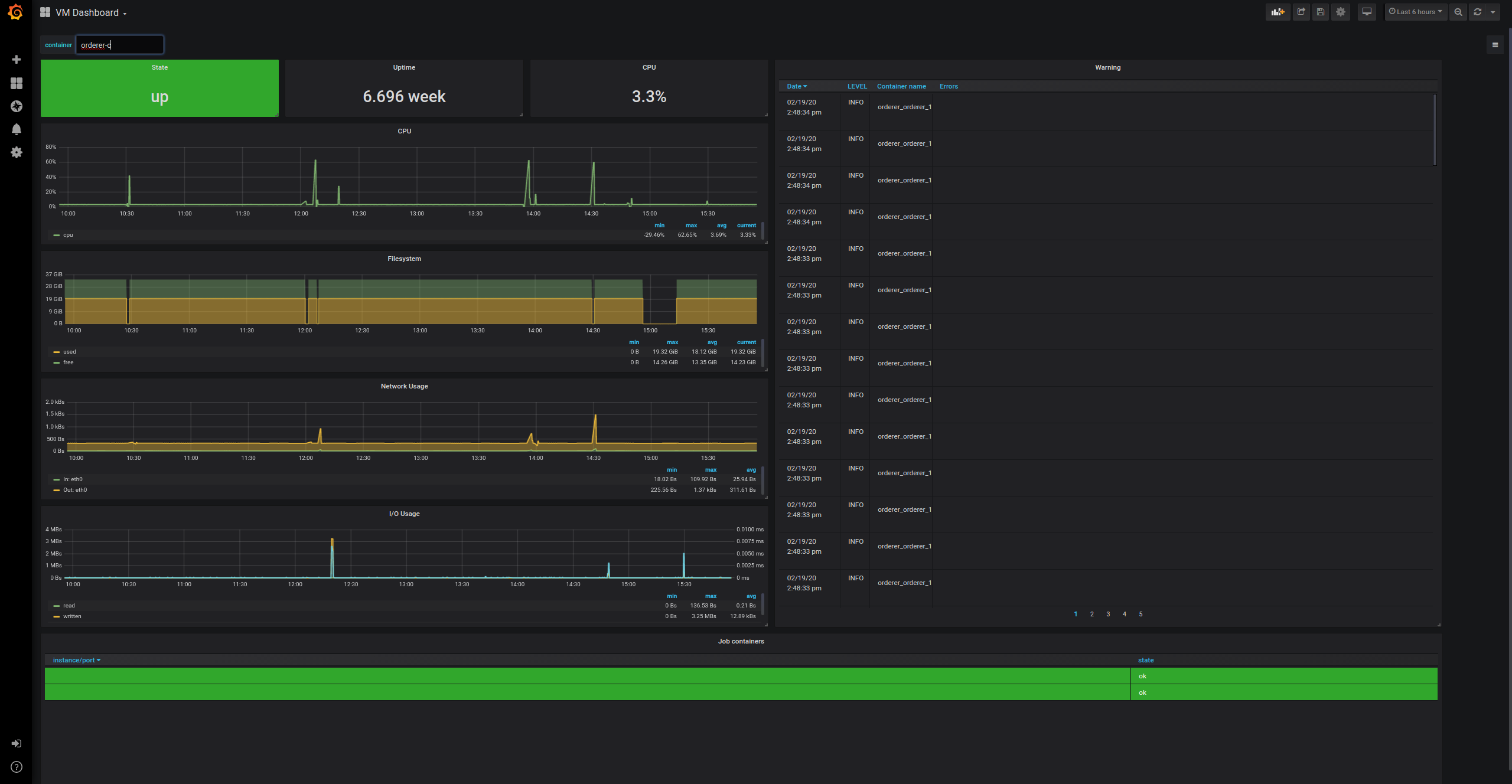
Task: Go to page 3 of the Warning log pagination
Action: [1107, 614]
